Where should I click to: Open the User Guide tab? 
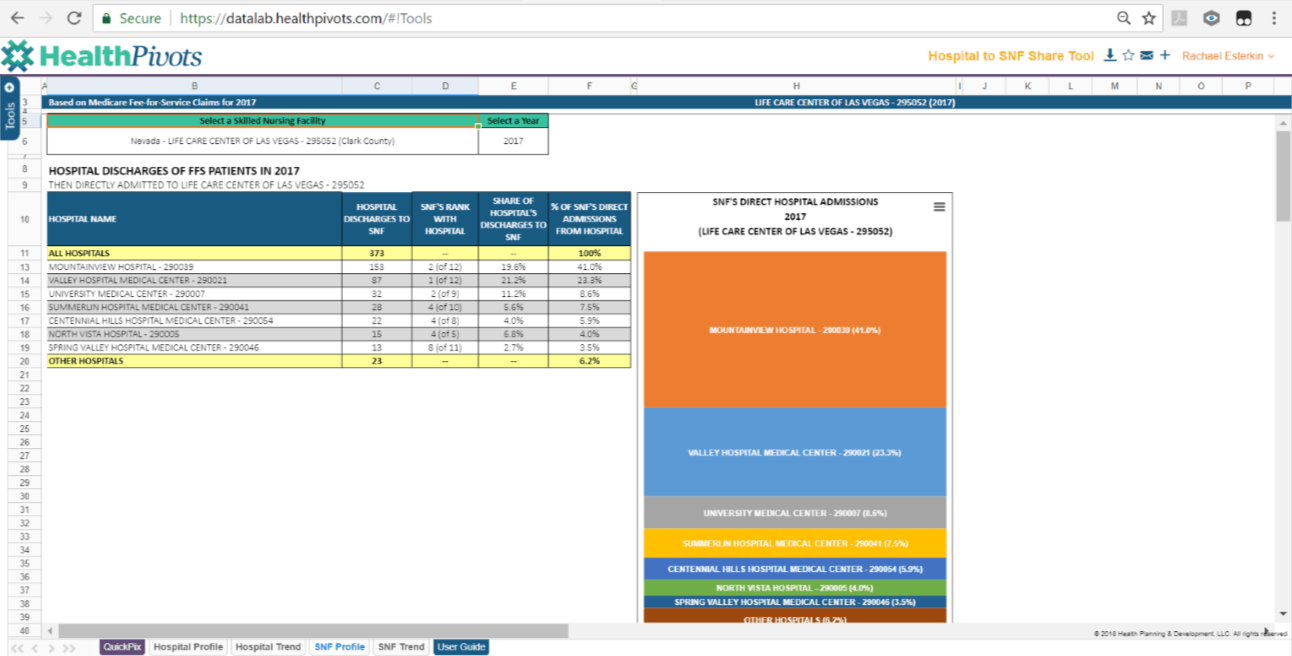(461, 647)
